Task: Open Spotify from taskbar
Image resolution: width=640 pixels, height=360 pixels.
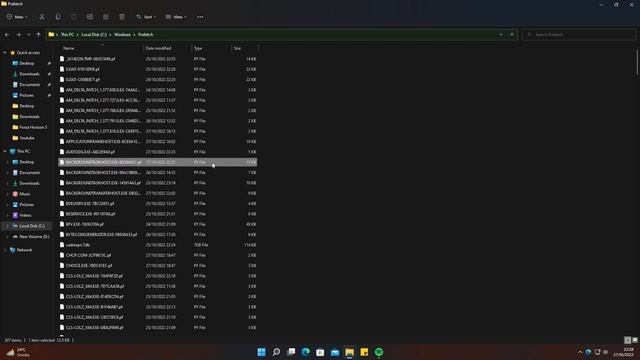Action: [x=379, y=352]
